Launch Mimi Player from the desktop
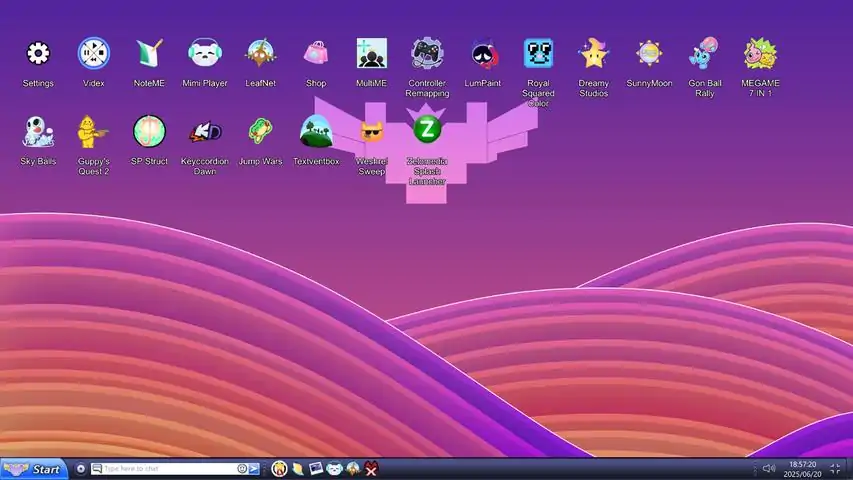The height and width of the screenshot is (480, 853). 205,54
